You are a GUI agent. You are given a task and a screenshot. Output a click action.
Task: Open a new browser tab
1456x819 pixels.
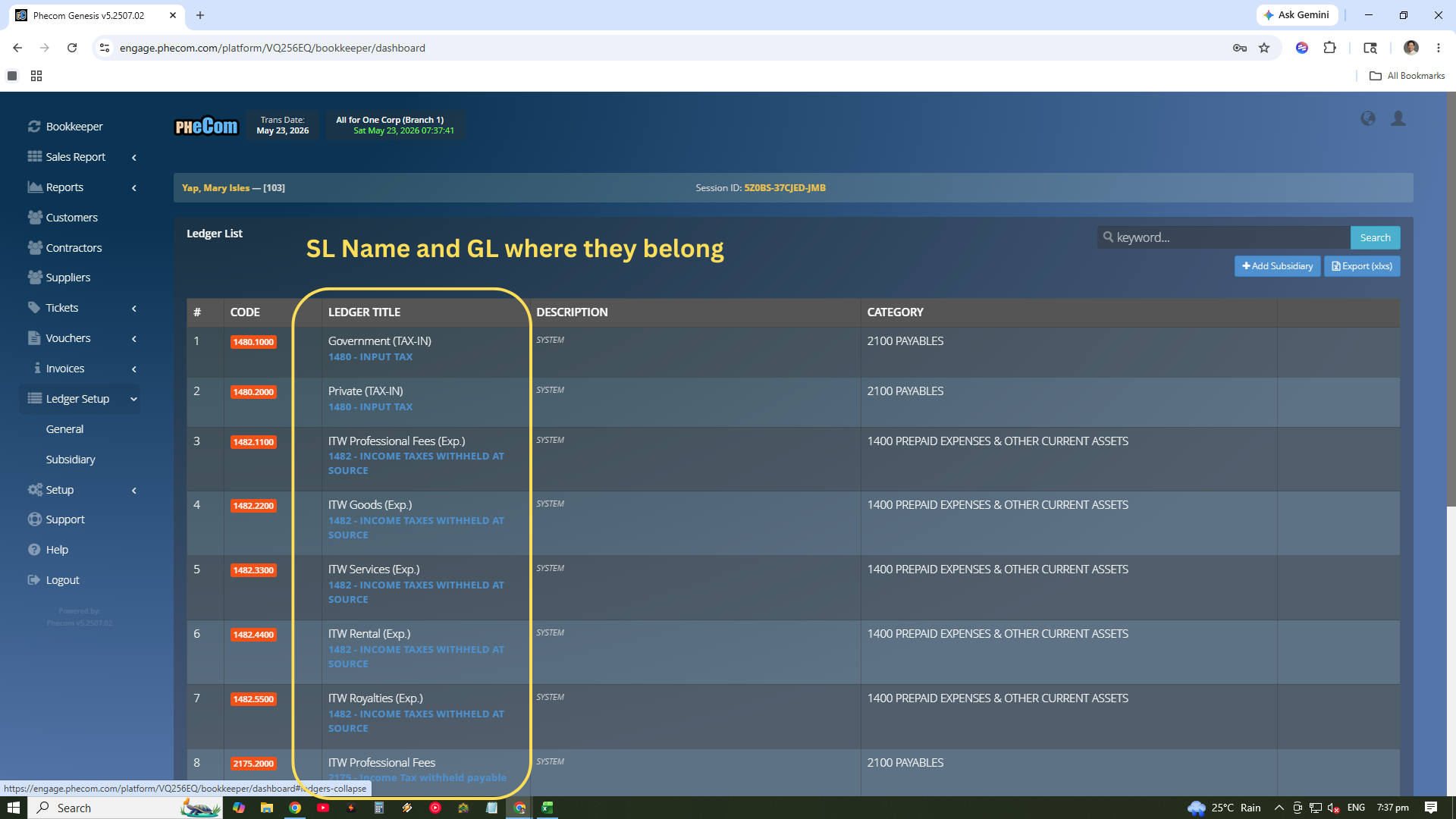point(200,15)
